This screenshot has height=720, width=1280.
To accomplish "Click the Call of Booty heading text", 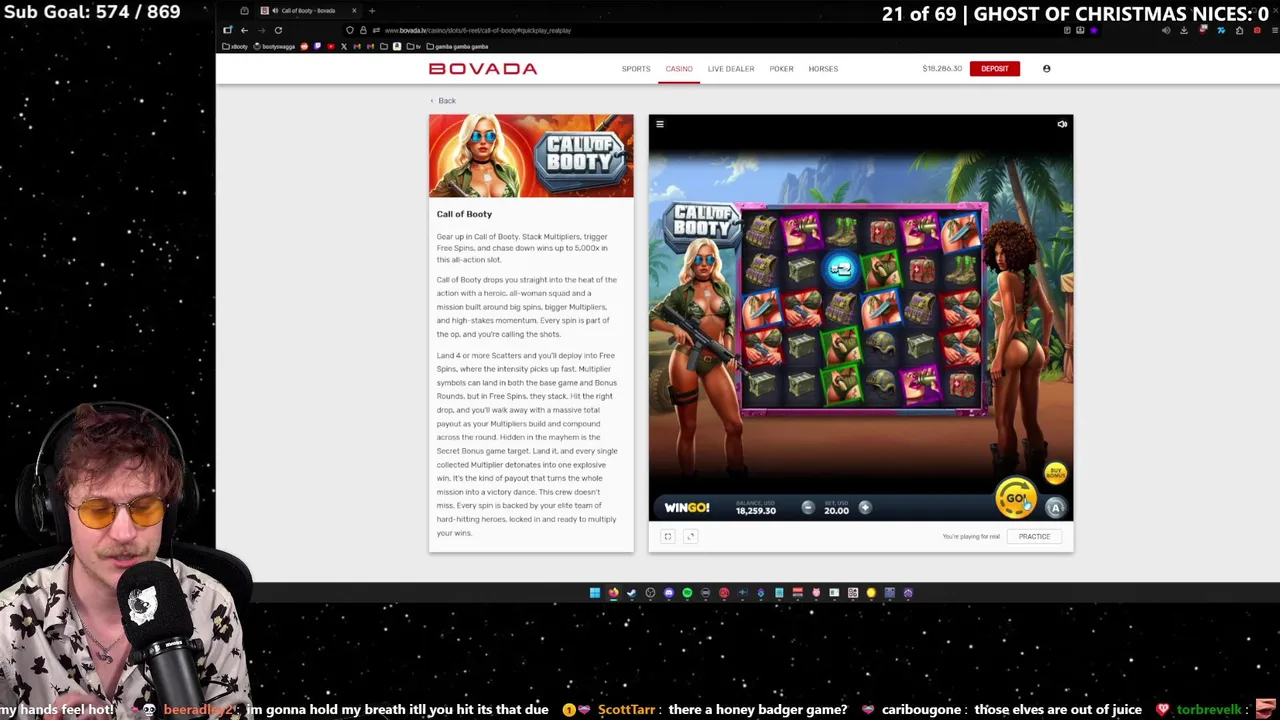I will click(x=464, y=214).
